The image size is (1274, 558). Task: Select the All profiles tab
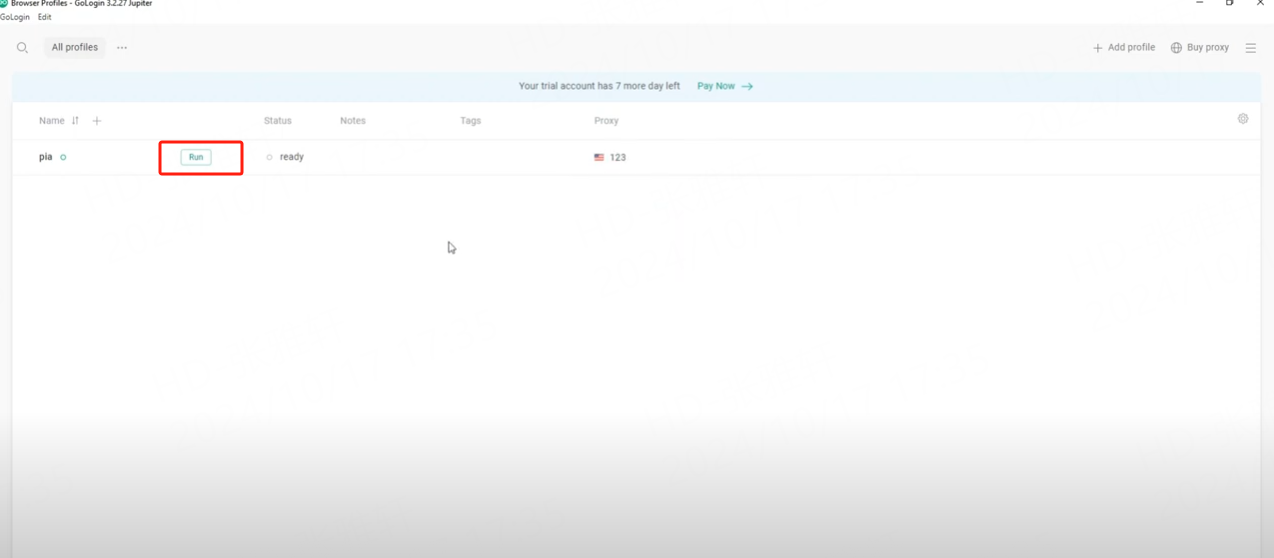tap(75, 48)
